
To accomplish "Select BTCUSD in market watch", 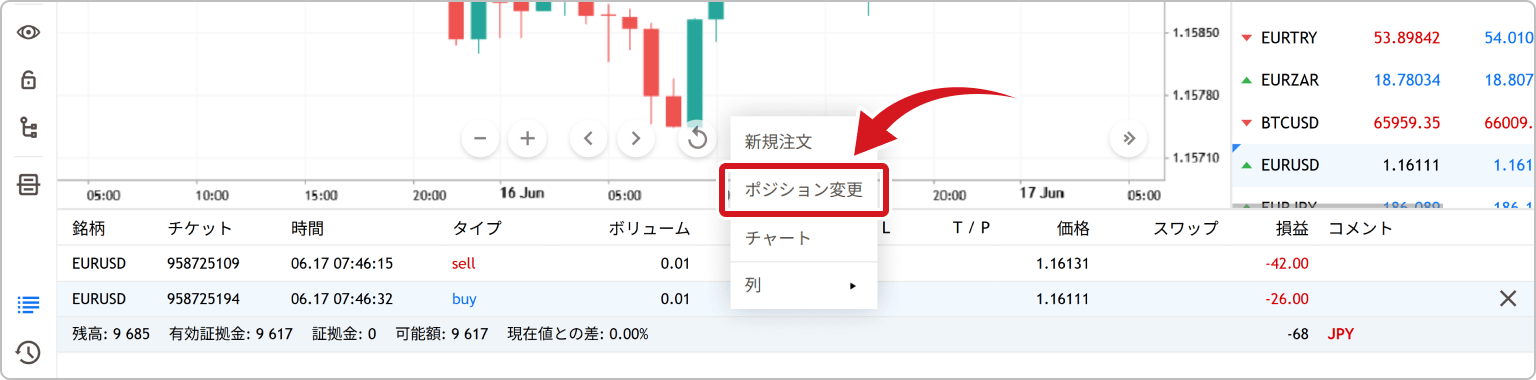I will click(1290, 123).
